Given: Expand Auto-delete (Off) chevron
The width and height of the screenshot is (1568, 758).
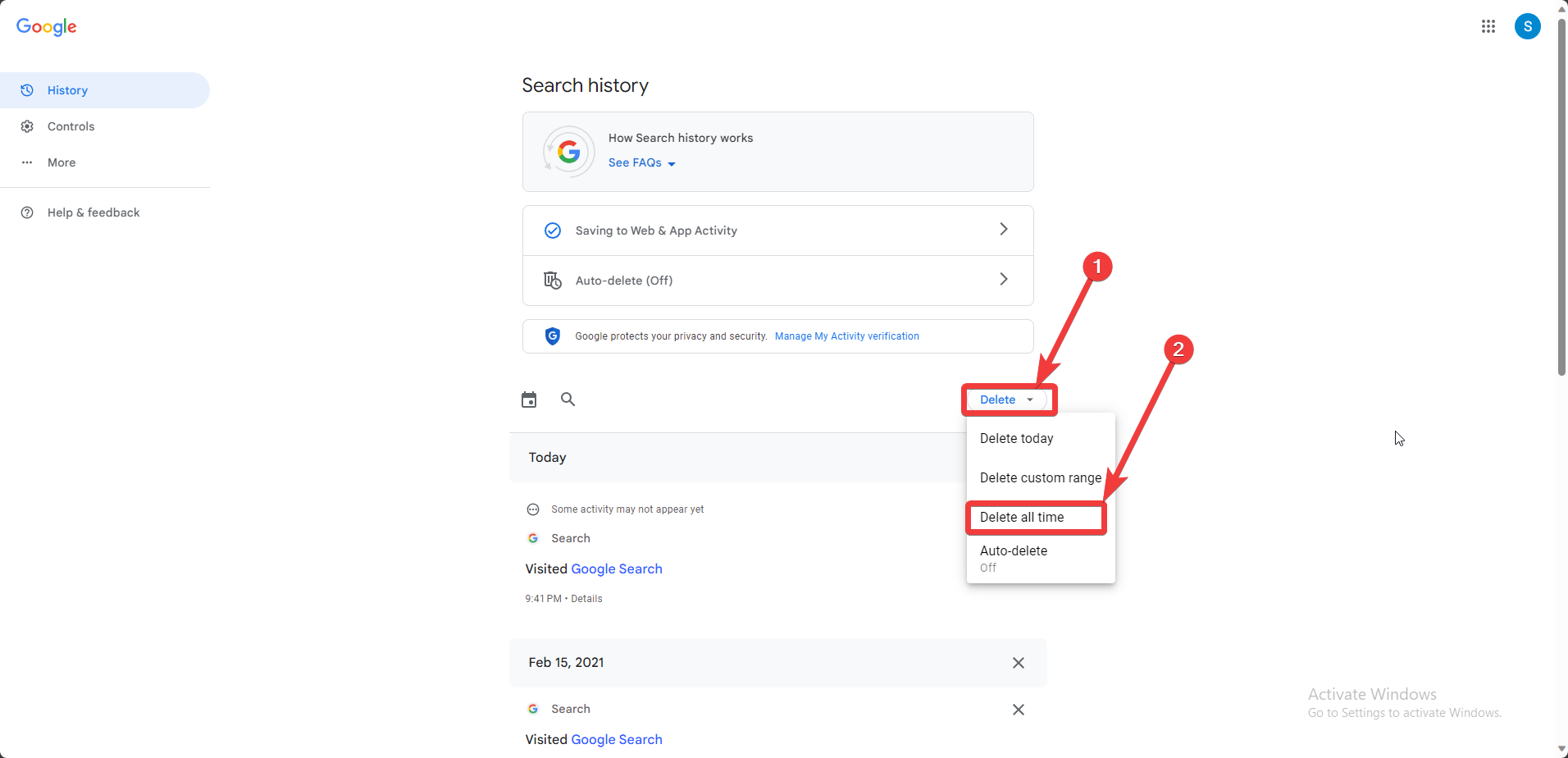Looking at the screenshot, I should [1004, 279].
